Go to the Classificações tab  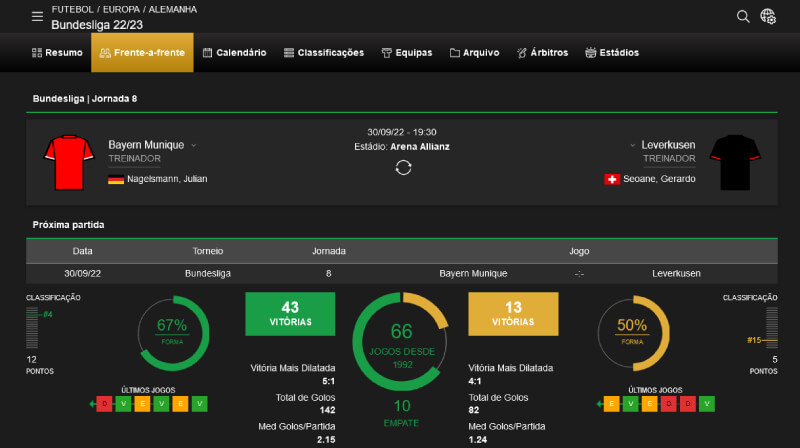pyautogui.click(x=324, y=53)
